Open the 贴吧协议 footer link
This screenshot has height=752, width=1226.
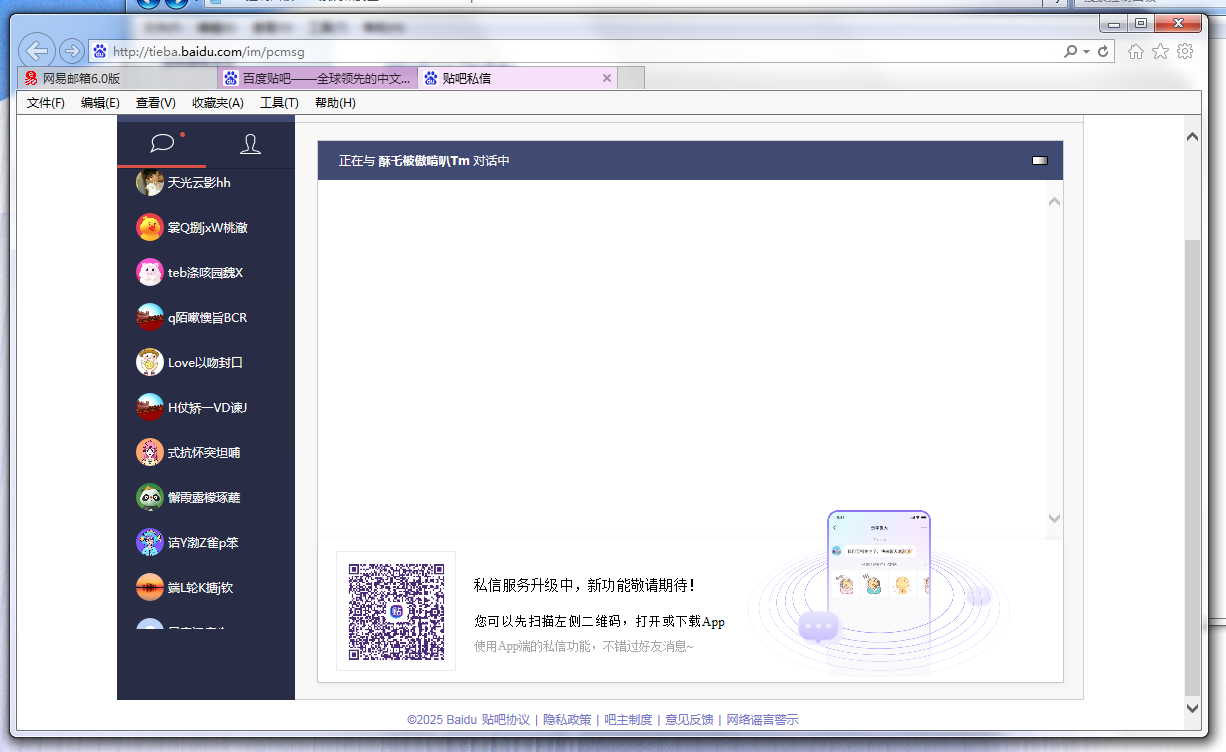click(x=506, y=720)
